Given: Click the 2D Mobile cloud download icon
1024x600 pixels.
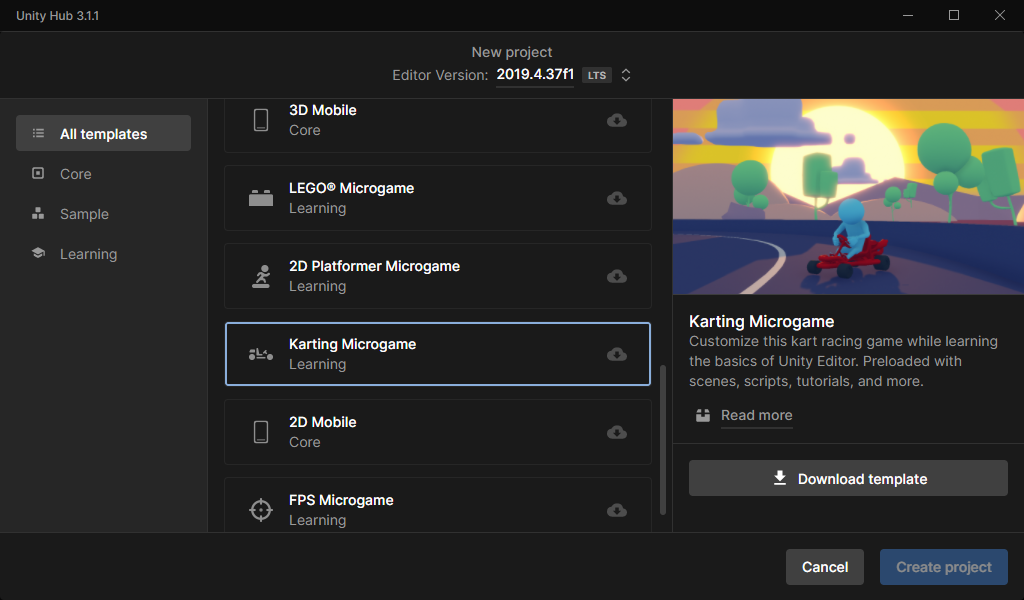Looking at the screenshot, I should pos(617,432).
